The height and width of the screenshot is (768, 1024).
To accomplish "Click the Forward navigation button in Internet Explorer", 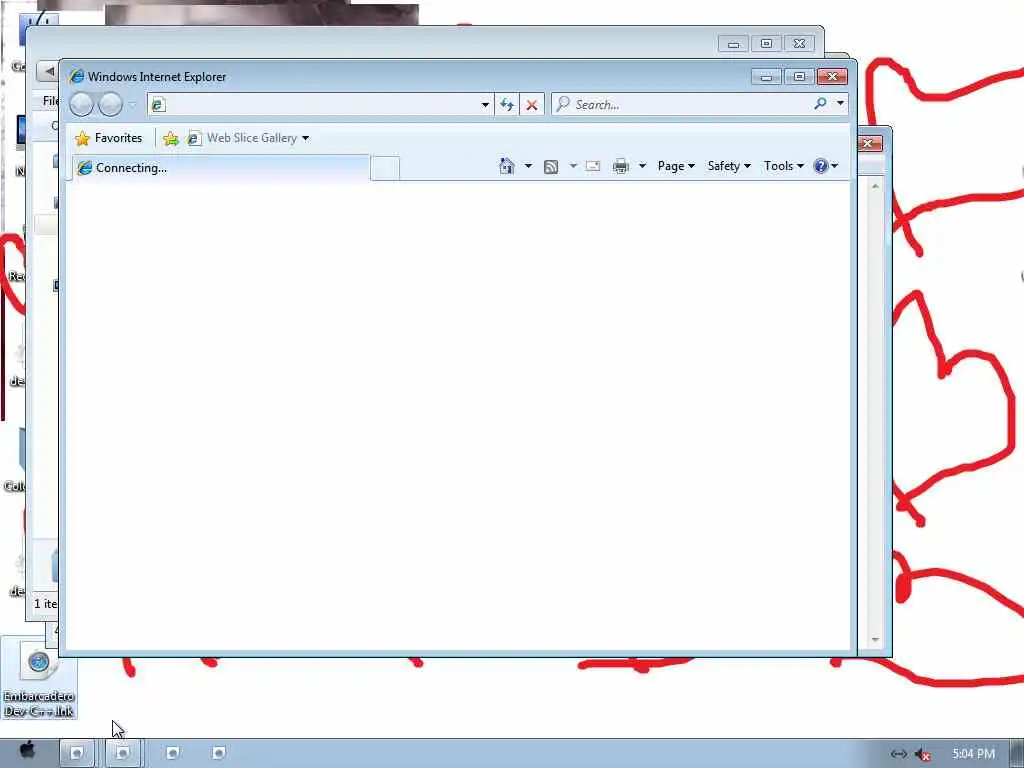I will (x=110, y=104).
